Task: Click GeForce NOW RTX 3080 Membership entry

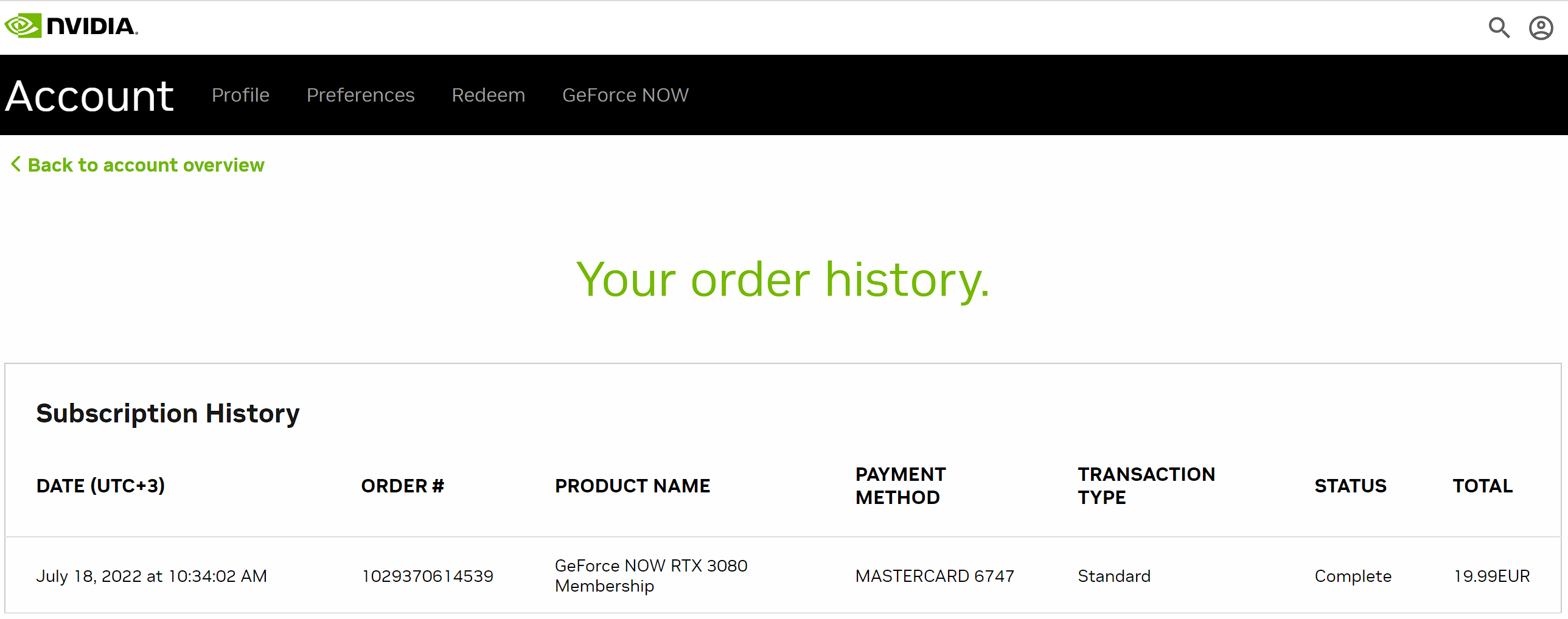Action: 650,576
